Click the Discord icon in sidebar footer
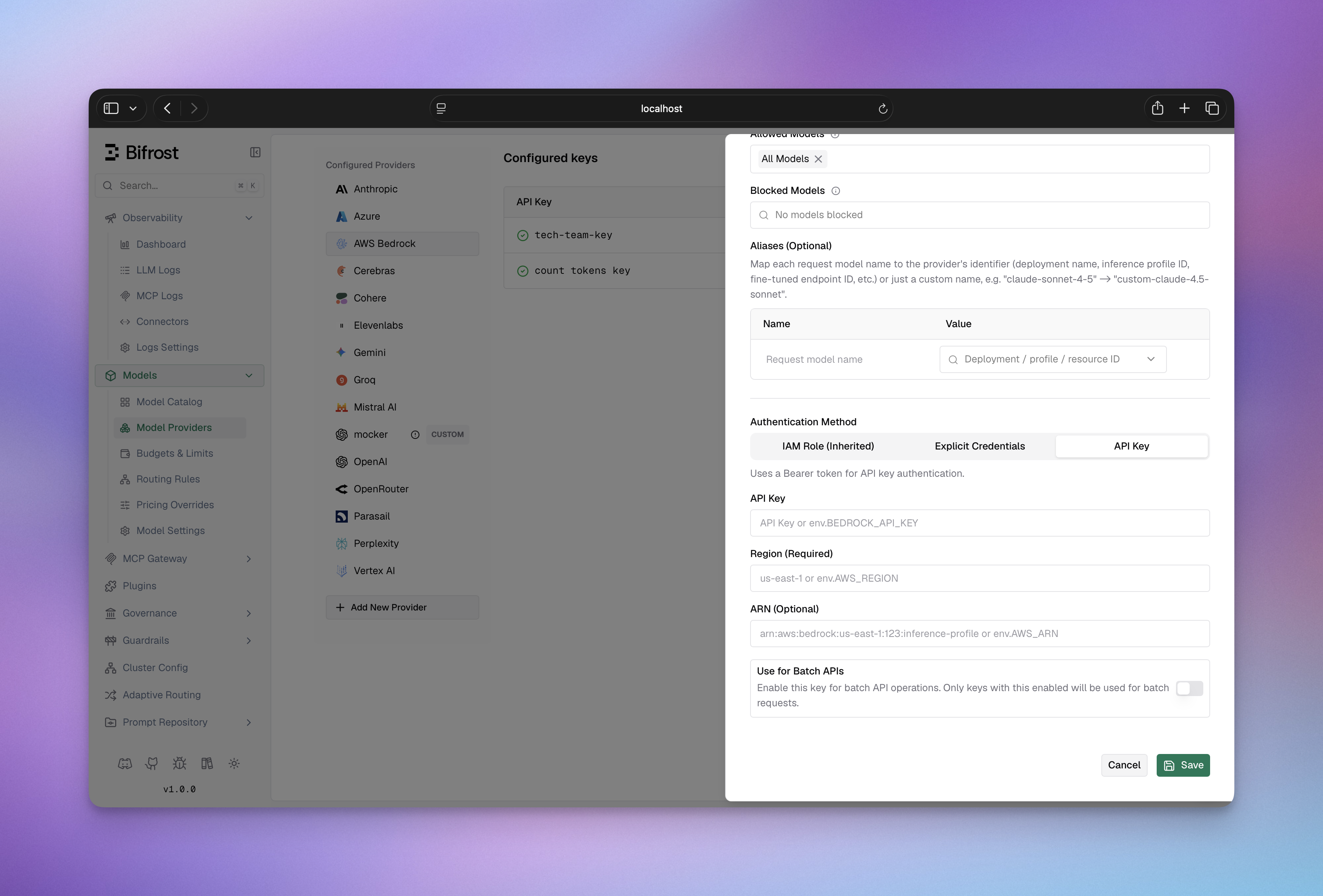This screenshot has width=1323, height=896. click(125, 763)
